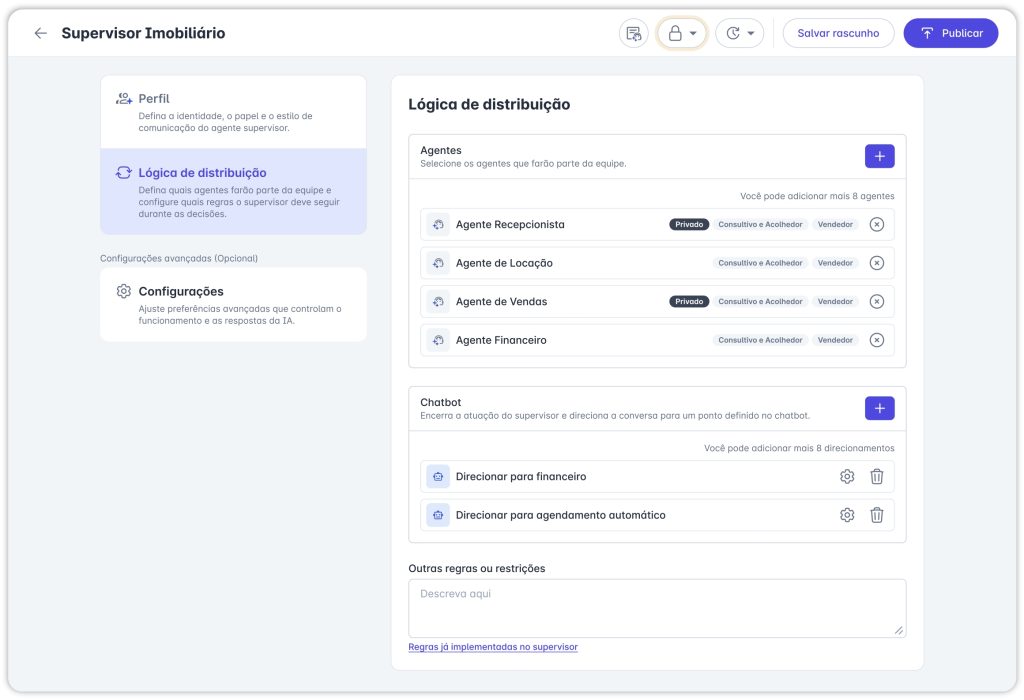Focus the Outras regras ou restrições text area
This screenshot has width=1024, height=700.
[x=656, y=607]
